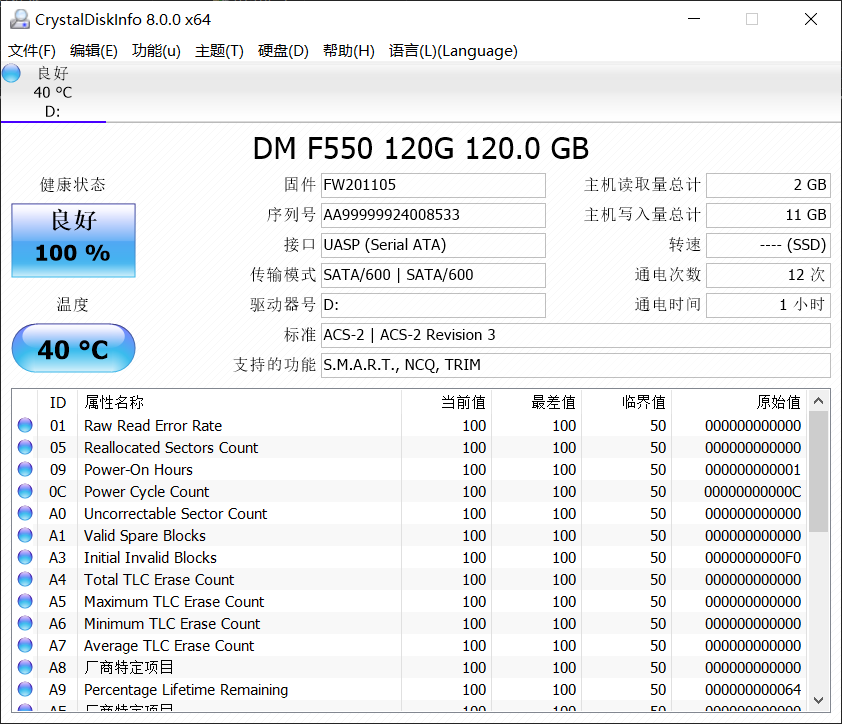
Task: Click the status orb for Uncorrectable Sector Count
Action: coord(25,513)
